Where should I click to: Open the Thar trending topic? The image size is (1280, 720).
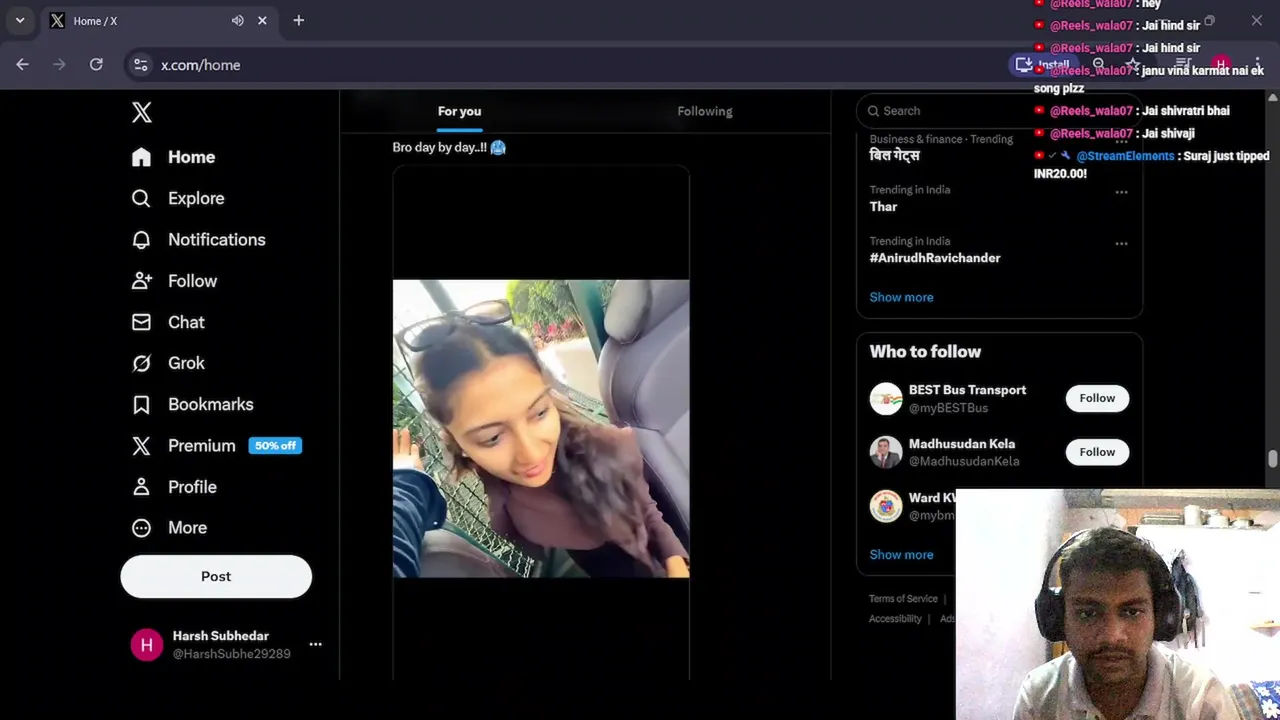pyautogui.click(x=883, y=207)
